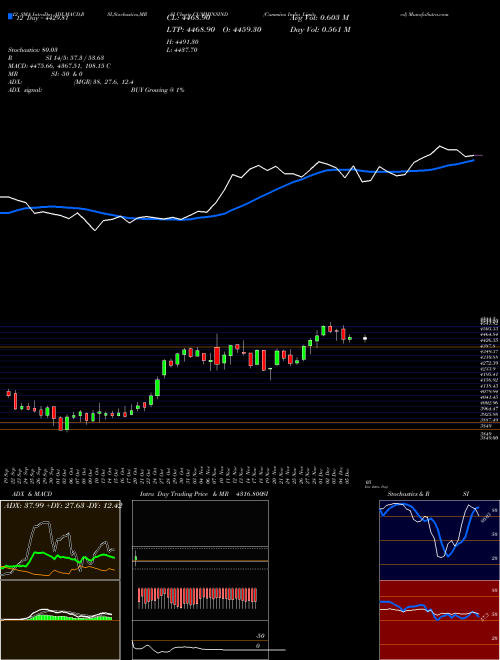Click the 'Day Vol: 0.561 M' reading
The width and height of the screenshot is (500, 660).
coord(320,29)
